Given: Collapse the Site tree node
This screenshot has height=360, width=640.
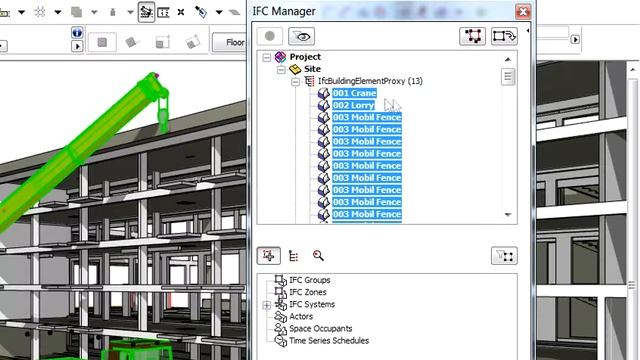Looking at the screenshot, I should [x=281, y=69].
